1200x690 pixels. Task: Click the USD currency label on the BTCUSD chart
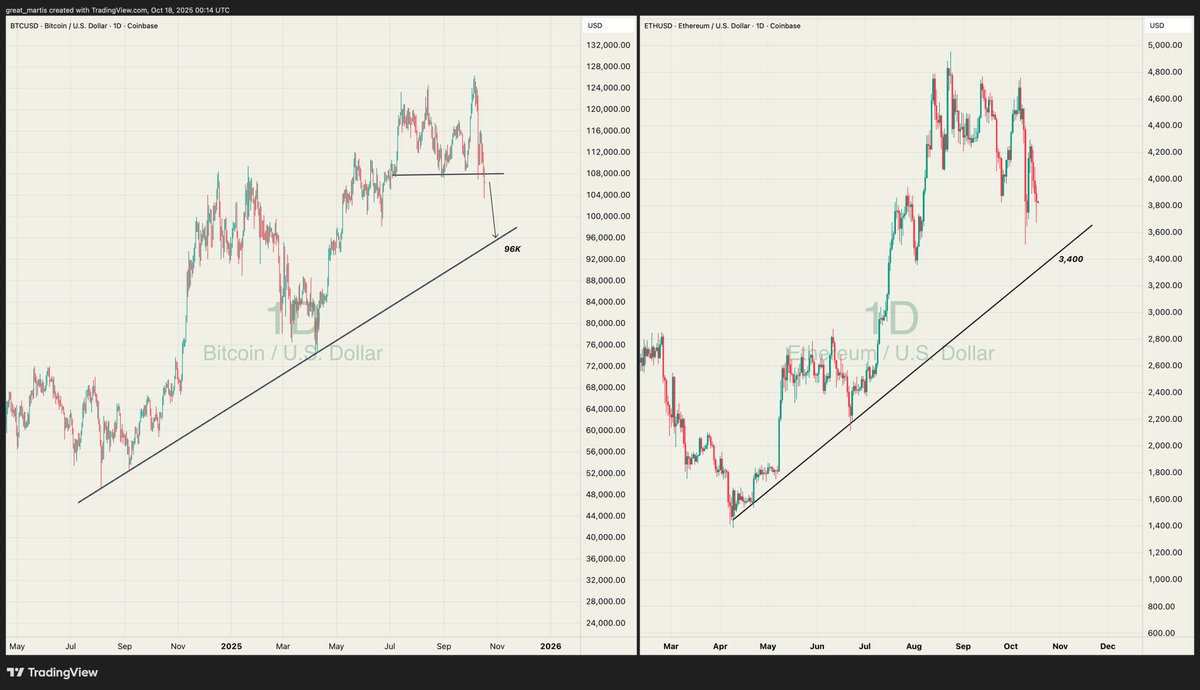coord(595,25)
